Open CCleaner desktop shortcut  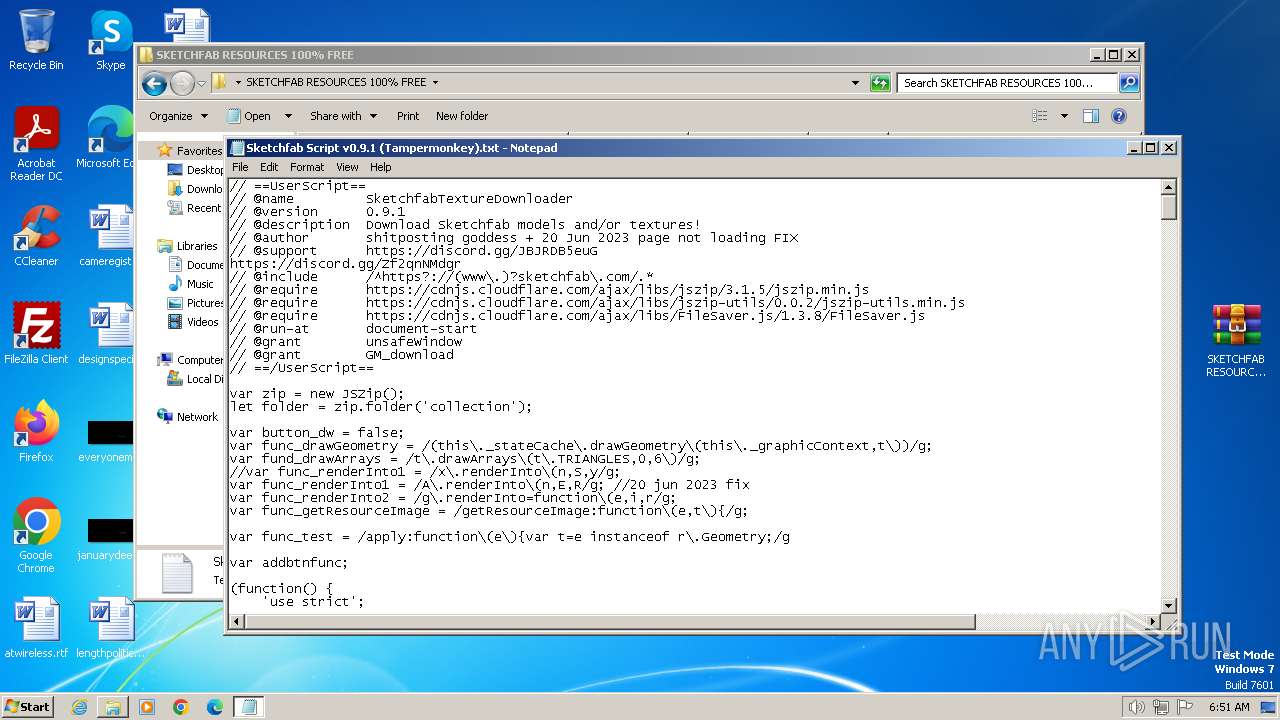tap(36, 236)
